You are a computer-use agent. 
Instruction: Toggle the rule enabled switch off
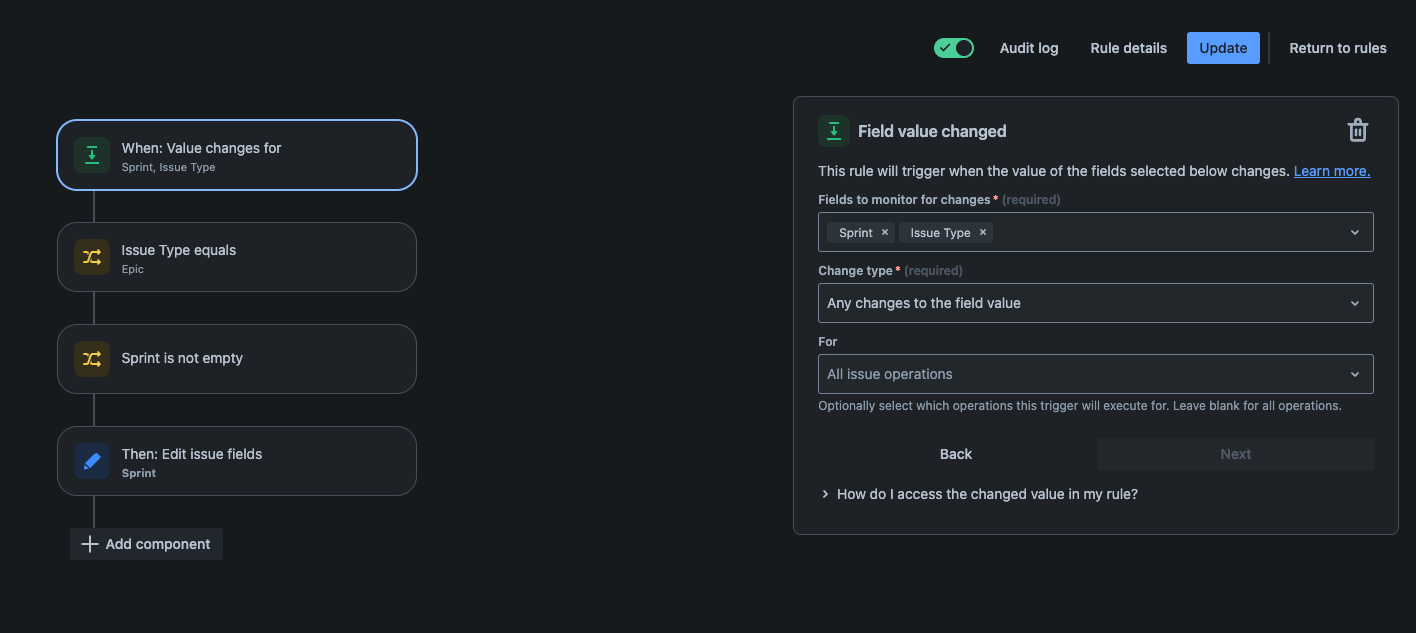pos(954,48)
